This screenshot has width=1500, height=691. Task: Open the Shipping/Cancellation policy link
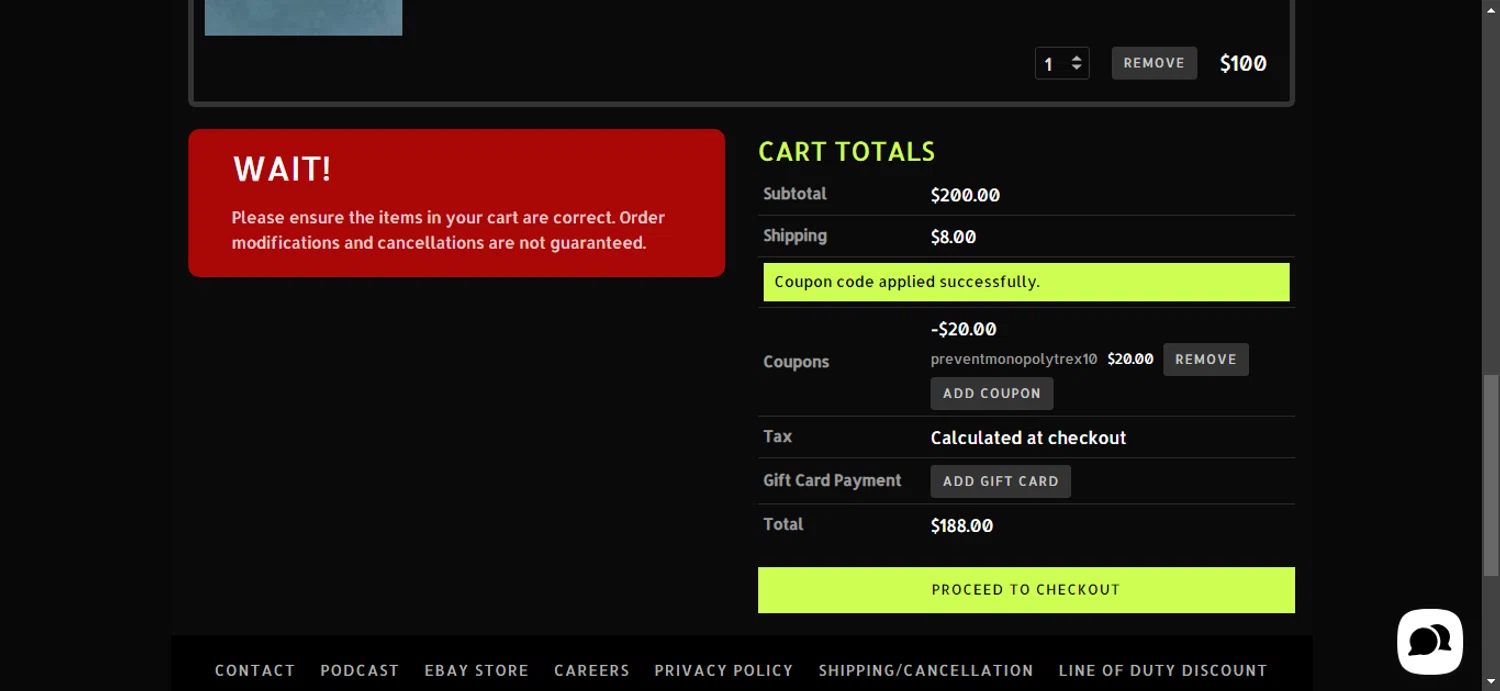click(x=926, y=670)
